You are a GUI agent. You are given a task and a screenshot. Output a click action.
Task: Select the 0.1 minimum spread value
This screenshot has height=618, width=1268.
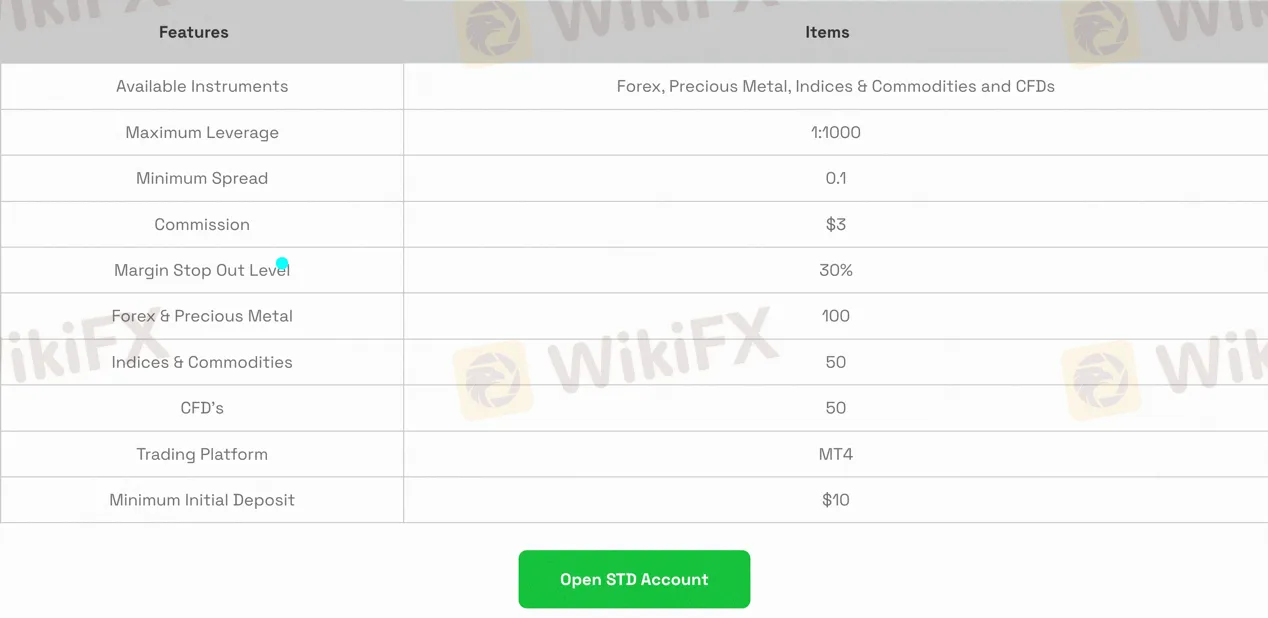click(x=835, y=178)
